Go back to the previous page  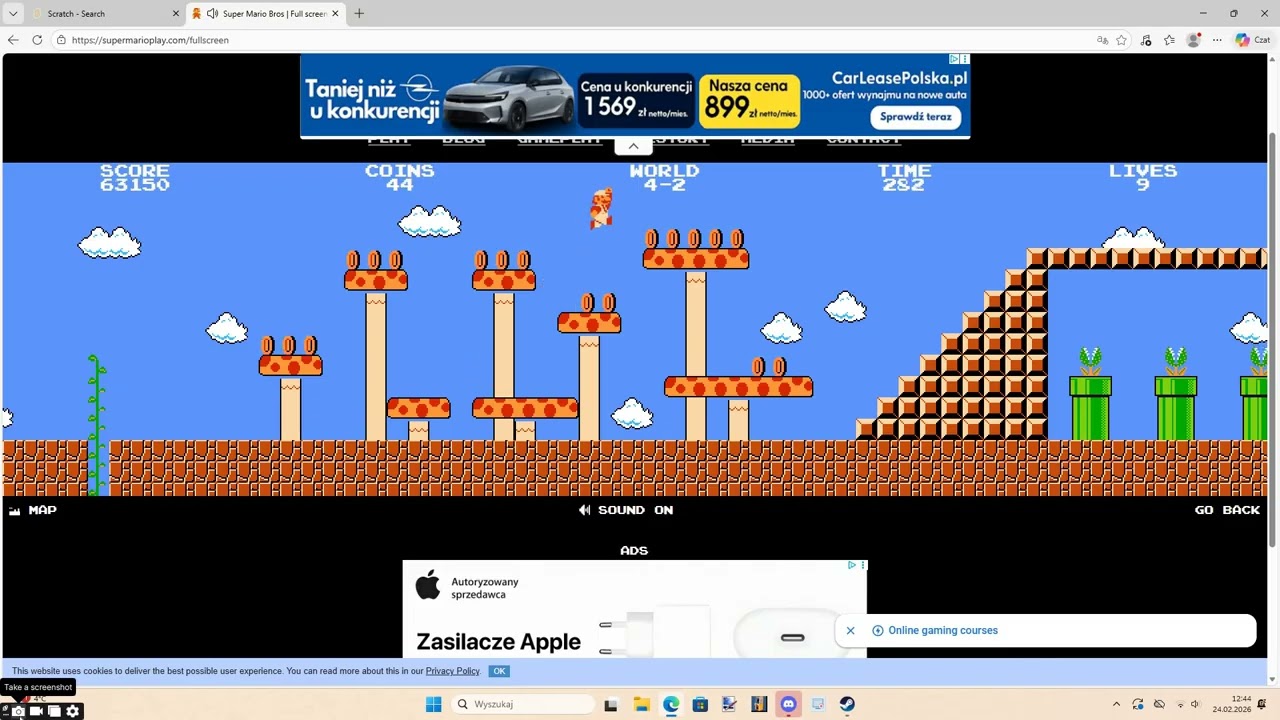pyautogui.click(x=13, y=40)
